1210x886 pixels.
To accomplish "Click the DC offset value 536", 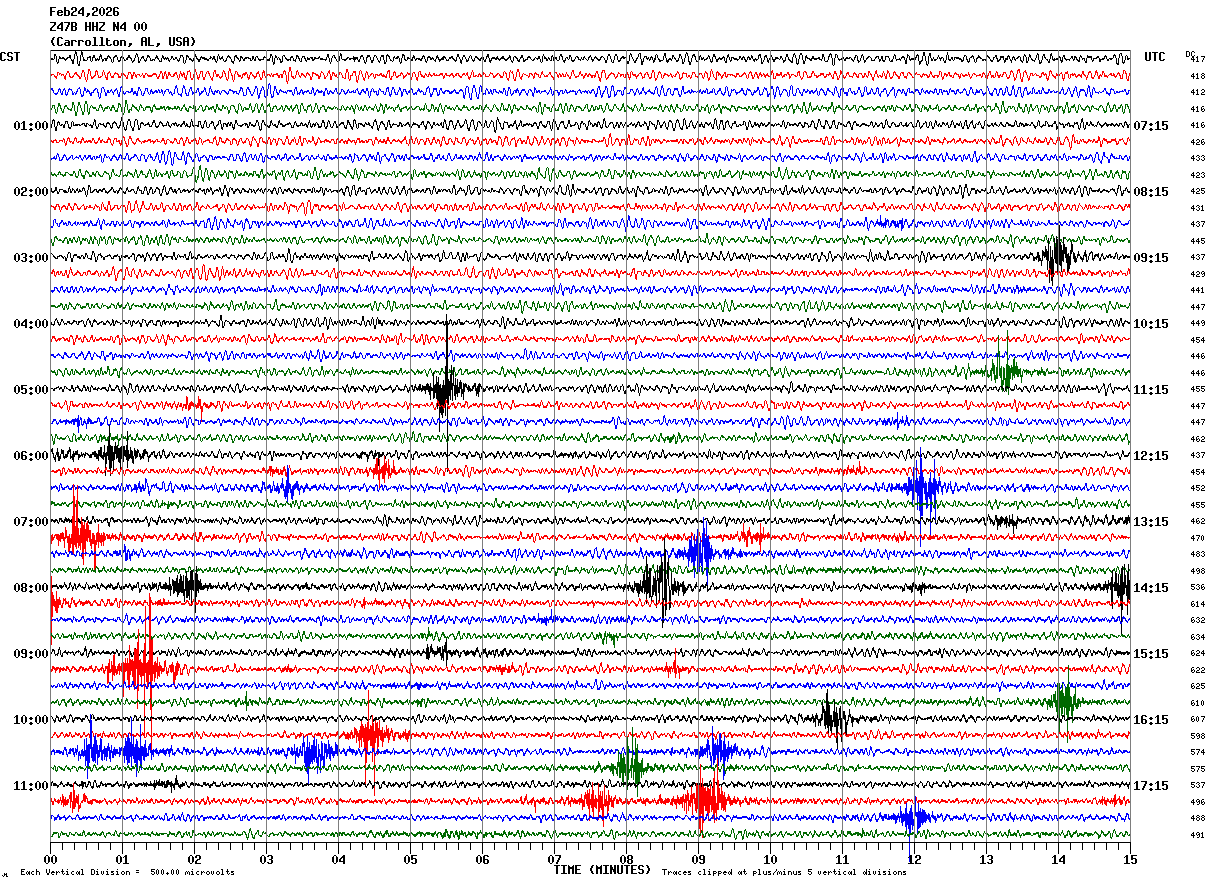I will coord(1197,588).
